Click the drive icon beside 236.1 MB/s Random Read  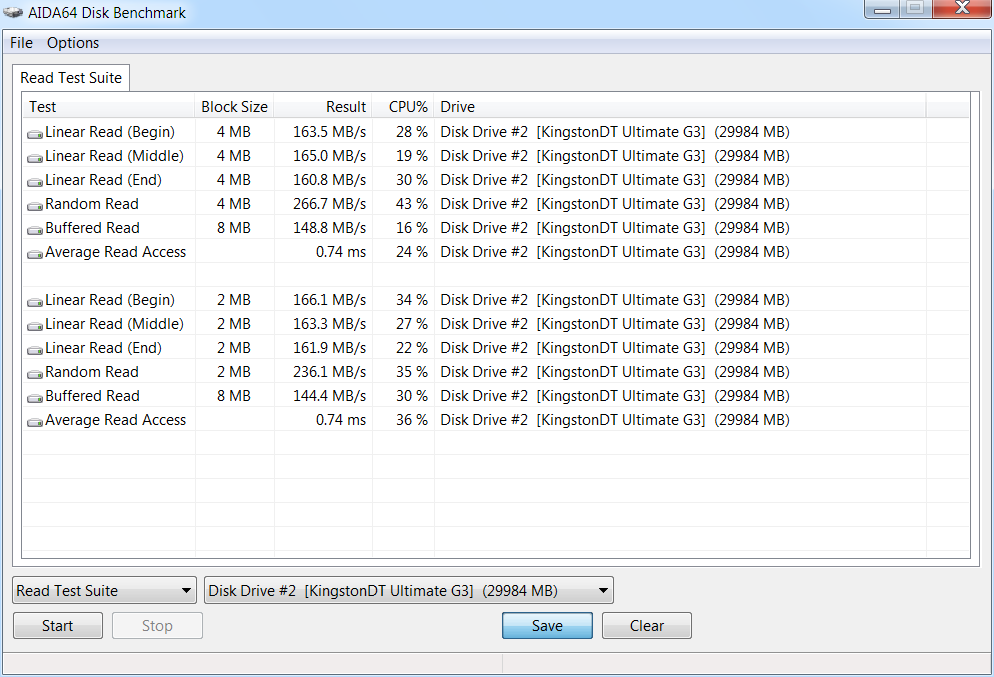(35, 374)
